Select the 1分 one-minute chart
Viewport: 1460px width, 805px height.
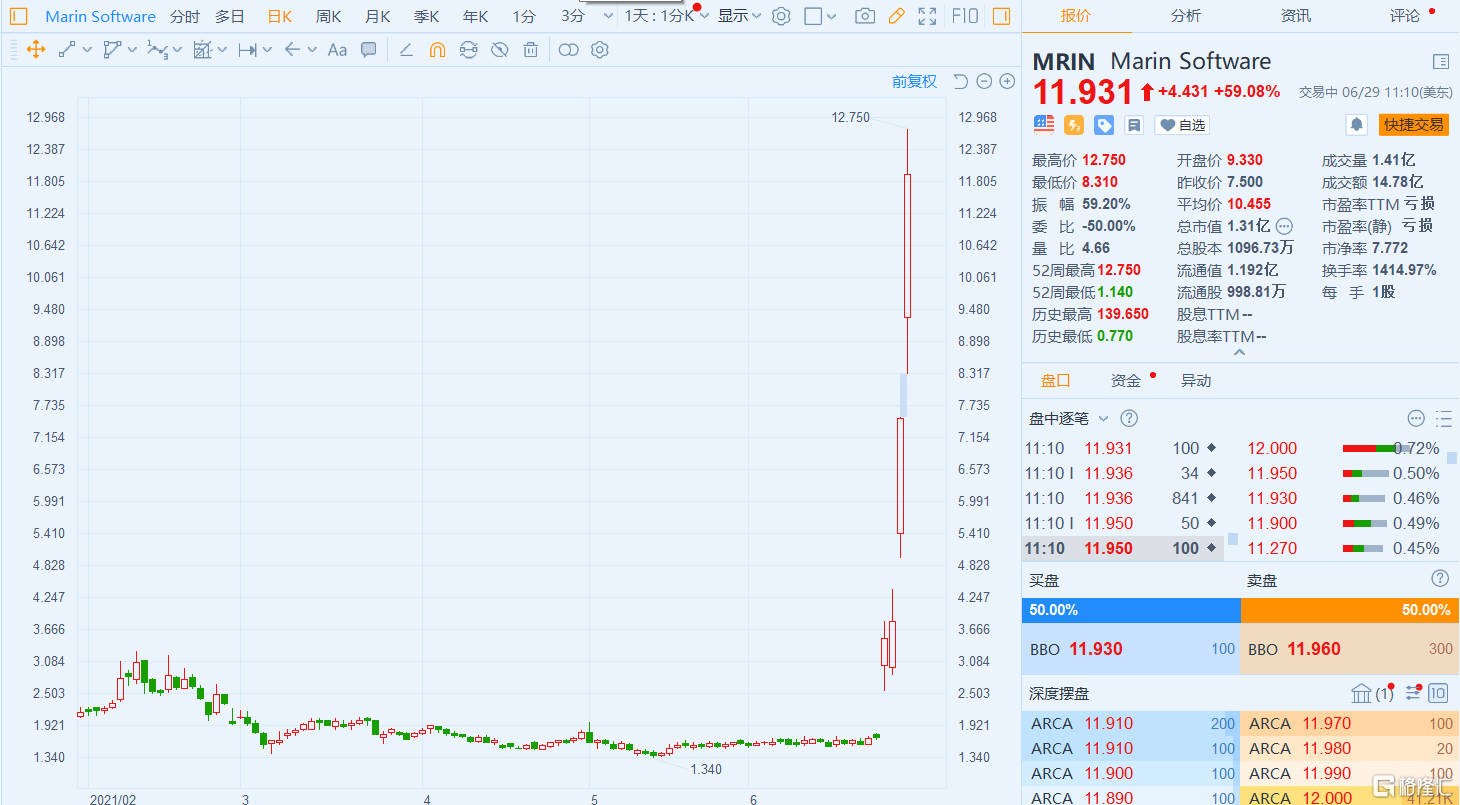click(x=524, y=16)
